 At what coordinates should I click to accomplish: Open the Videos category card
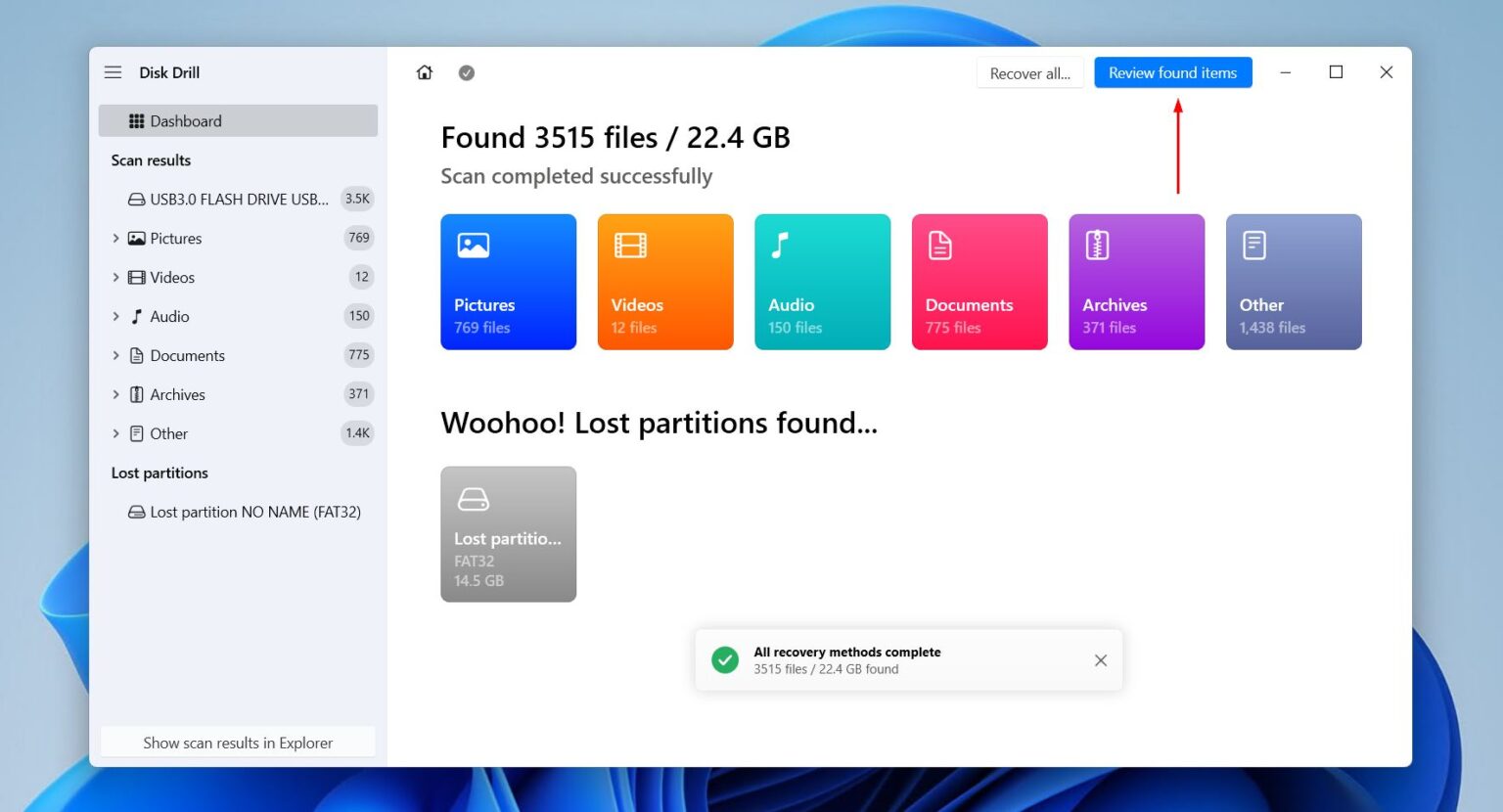click(665, 282)
